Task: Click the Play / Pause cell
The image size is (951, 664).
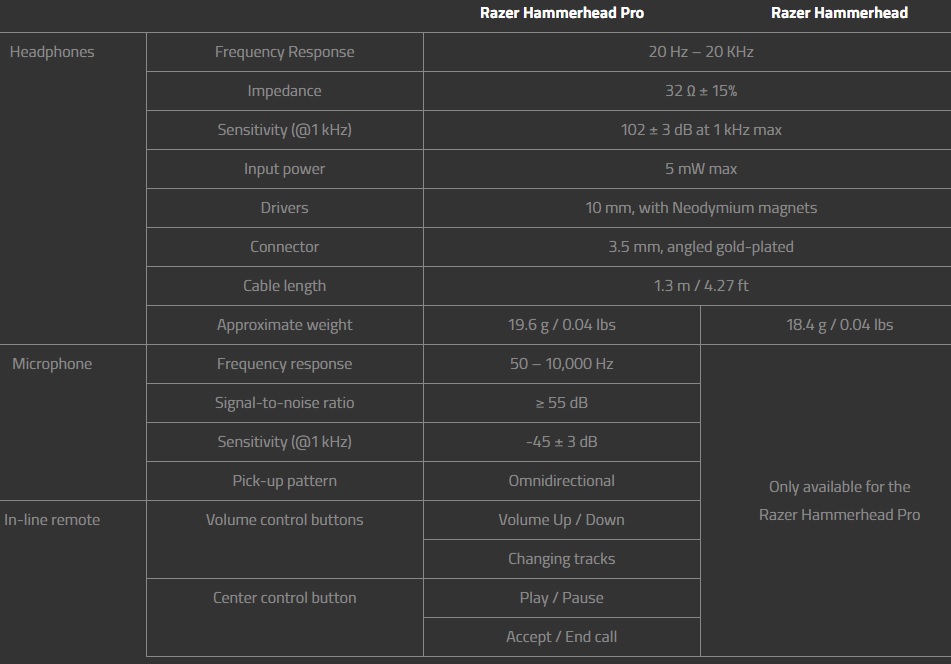Action: click(562, 598)
